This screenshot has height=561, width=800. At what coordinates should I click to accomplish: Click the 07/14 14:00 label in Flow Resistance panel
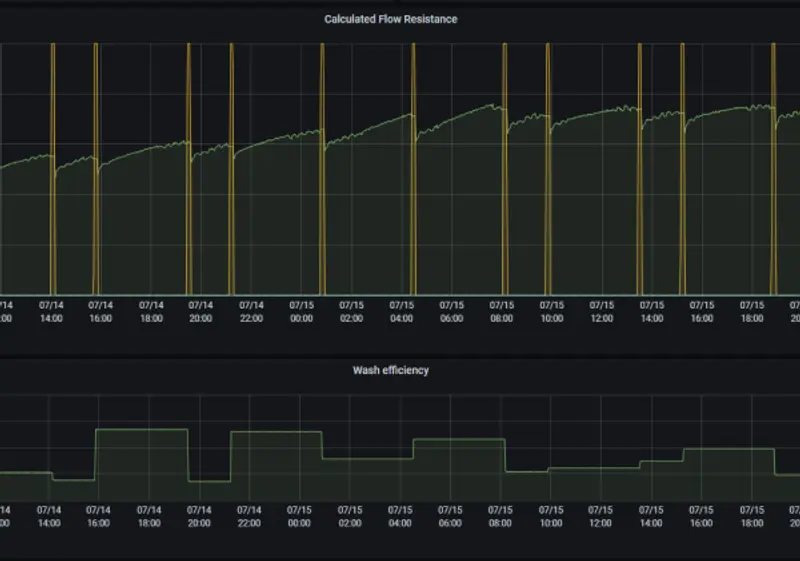click(51, 312)
